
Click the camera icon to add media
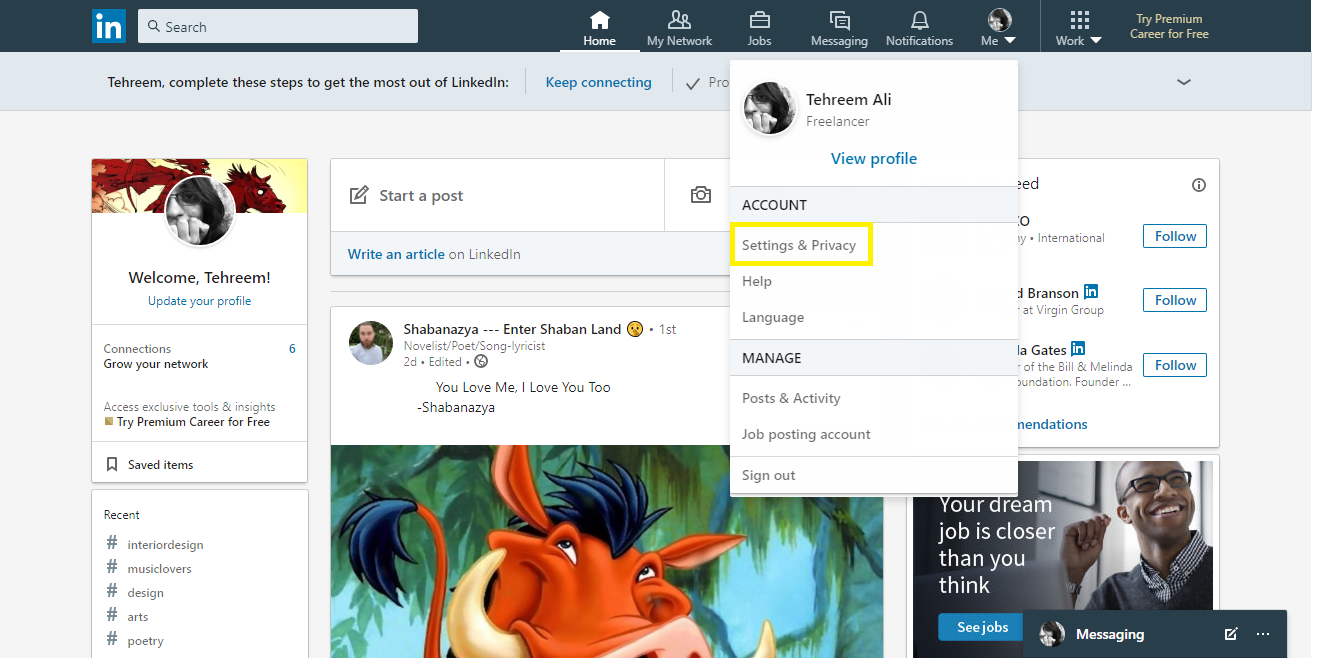[701, 195]
